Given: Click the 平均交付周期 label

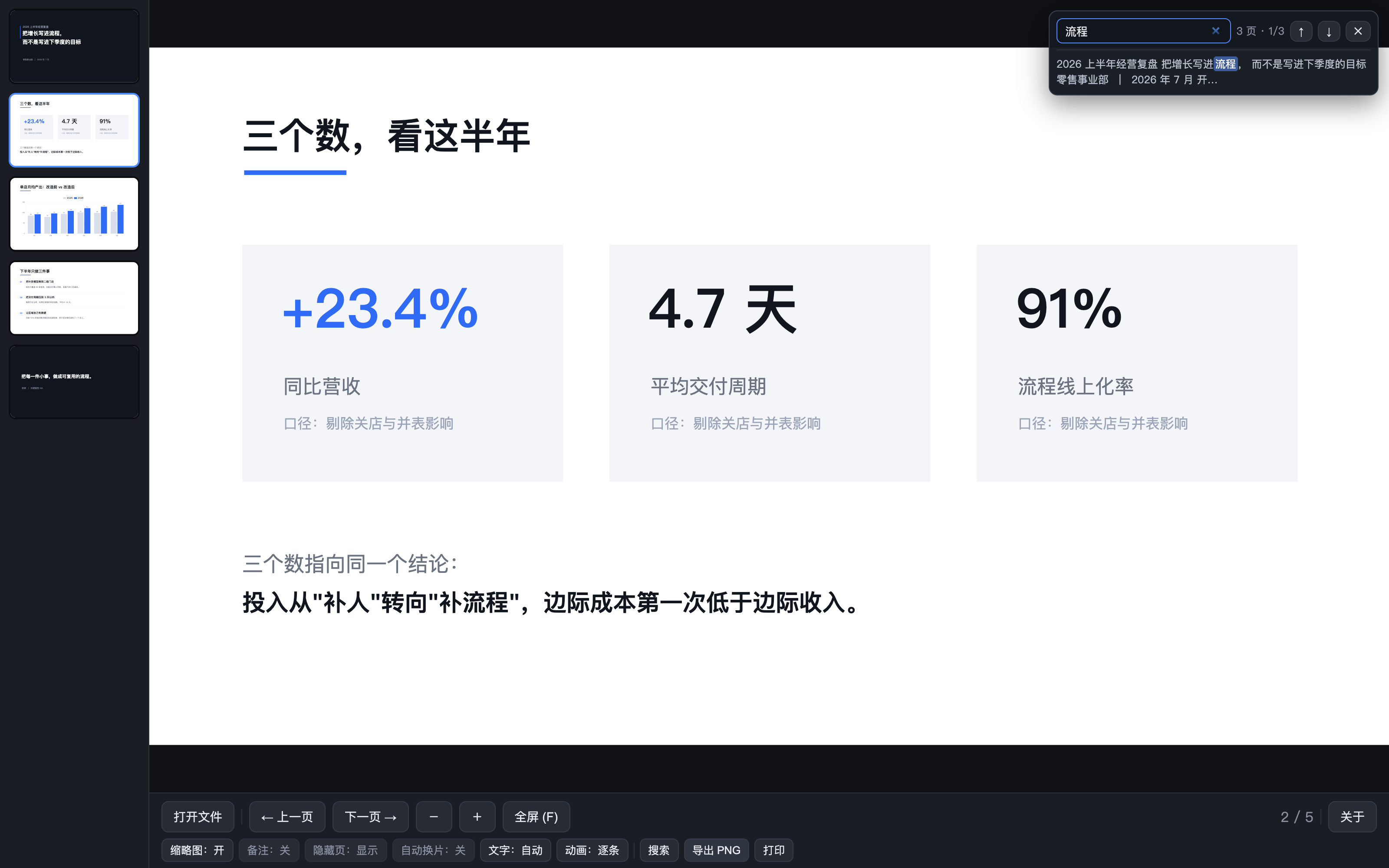Looking at the screenshot, I should (x=708, y=386).
